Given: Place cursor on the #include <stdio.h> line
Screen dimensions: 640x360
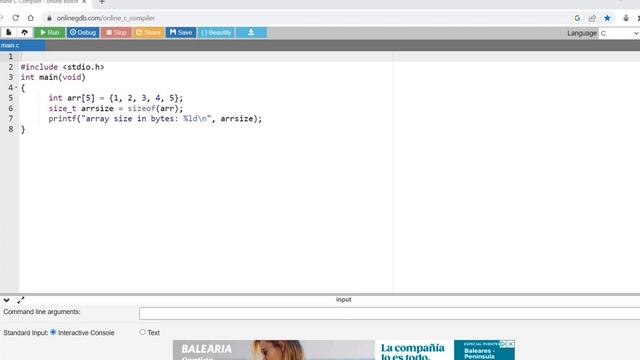Looking at the screenshot, I should (62, 67).
